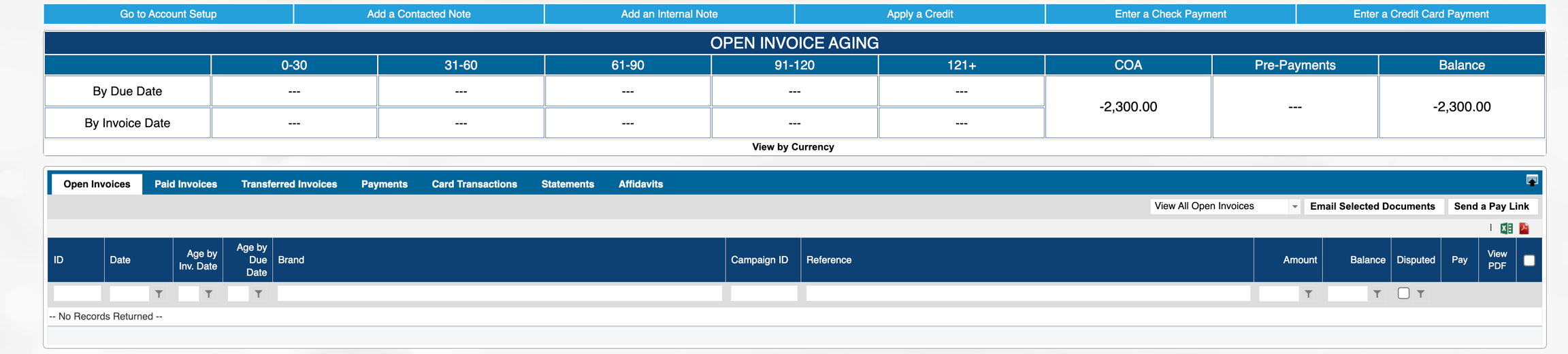
Task: Open the Balance column filter icon
Action: click(x=1377, y=294)
